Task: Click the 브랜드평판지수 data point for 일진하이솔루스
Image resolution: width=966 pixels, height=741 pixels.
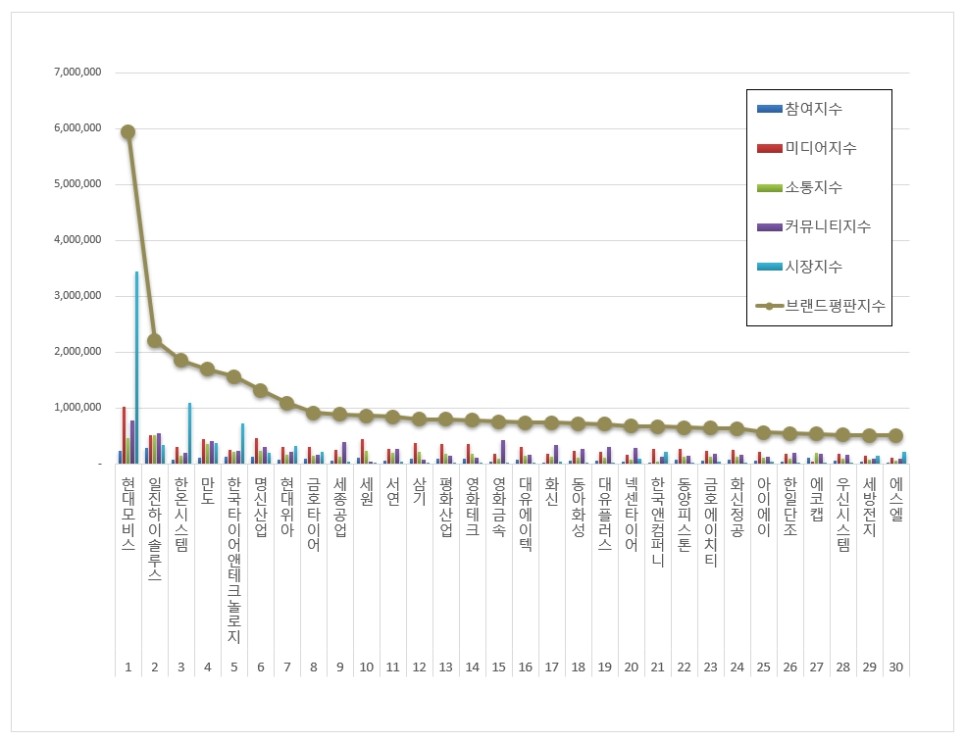Action: point(155,341)
